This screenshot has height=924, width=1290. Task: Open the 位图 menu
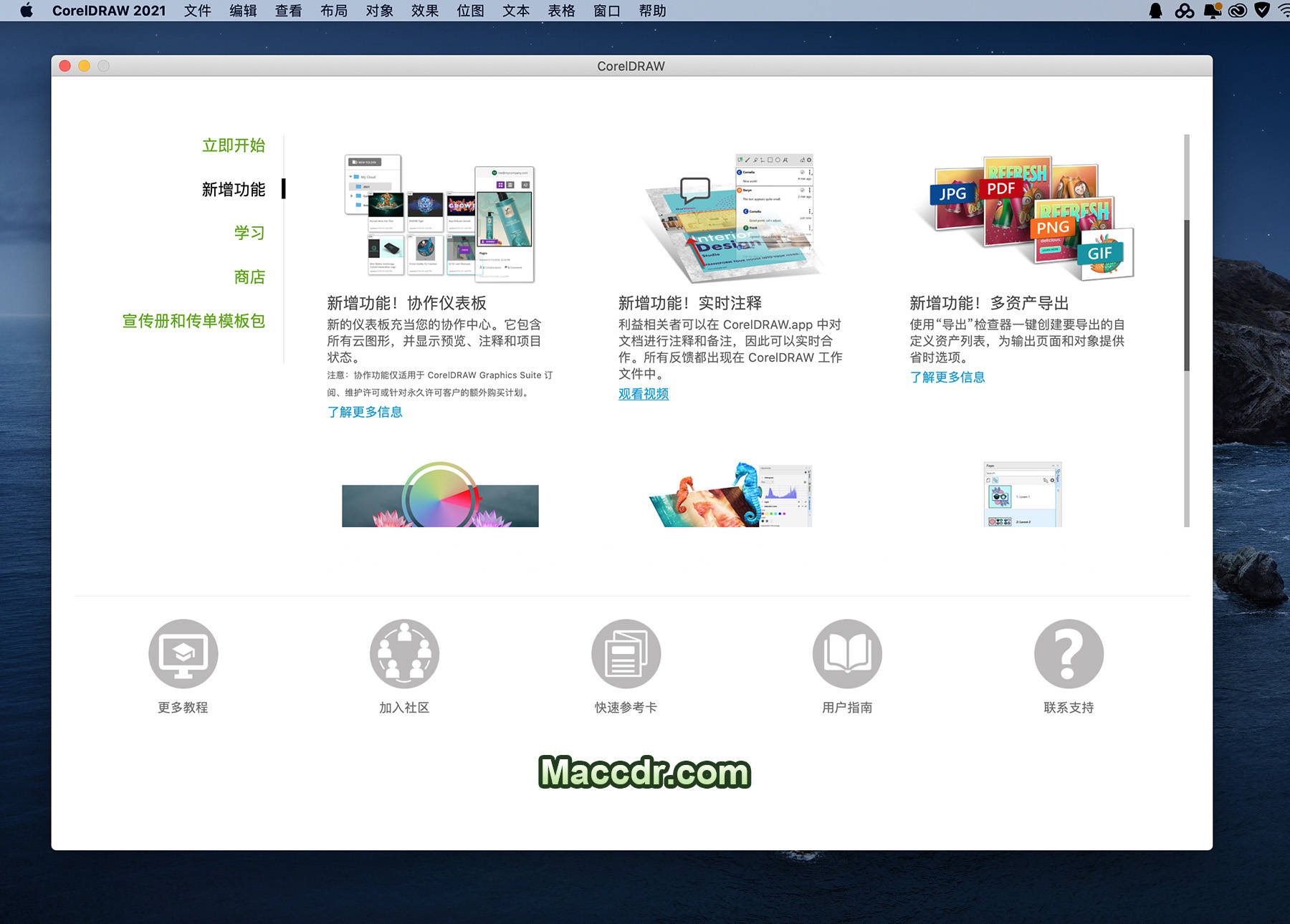(x=470, y=11)
